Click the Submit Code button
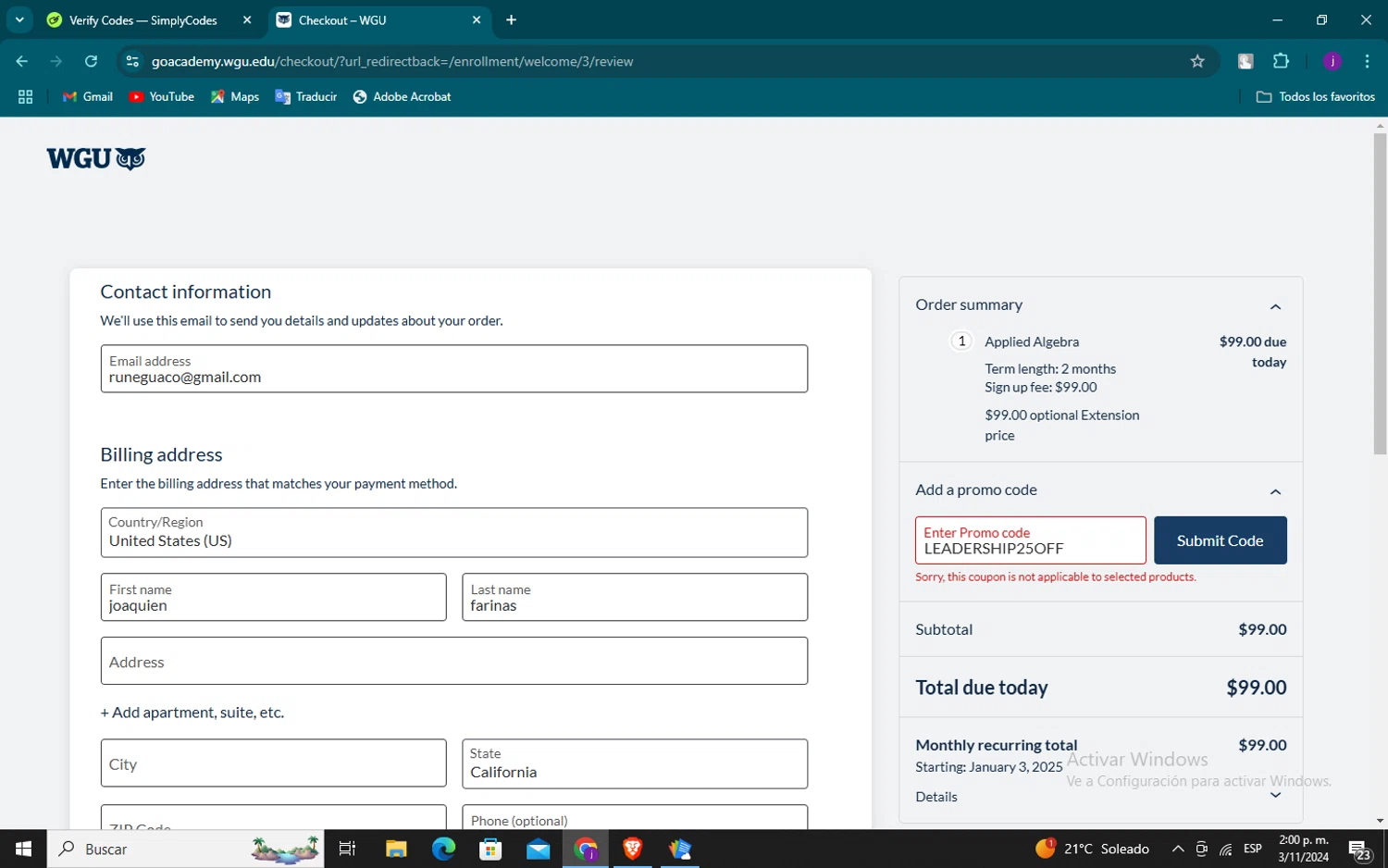 click(x=1220, y=540)
